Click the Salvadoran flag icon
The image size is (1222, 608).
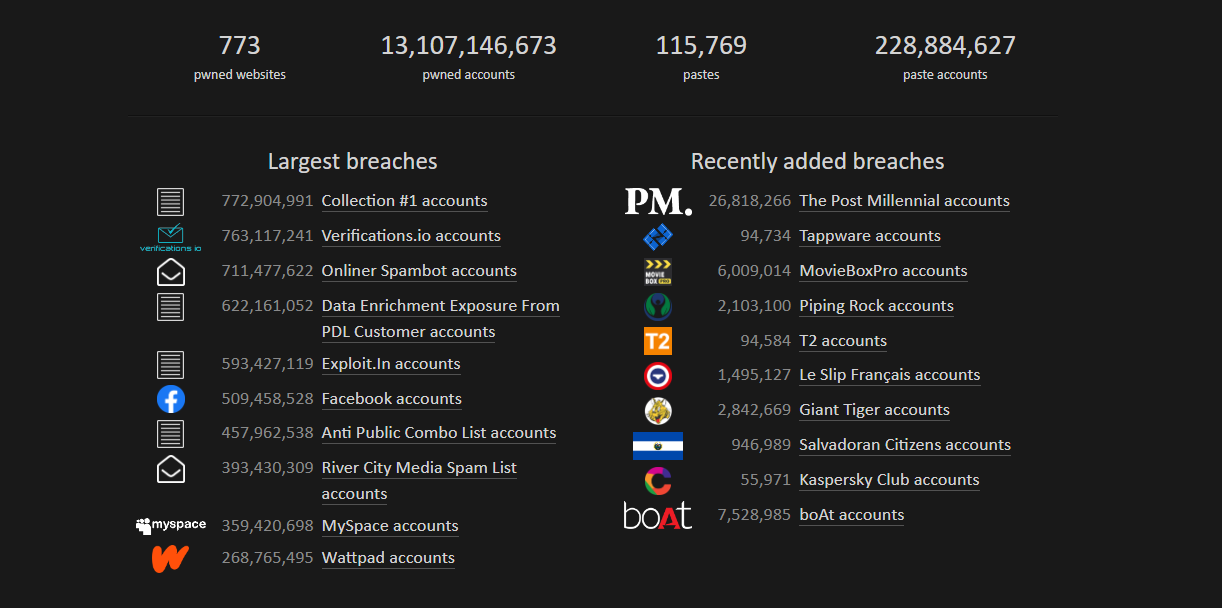(658, 445)
